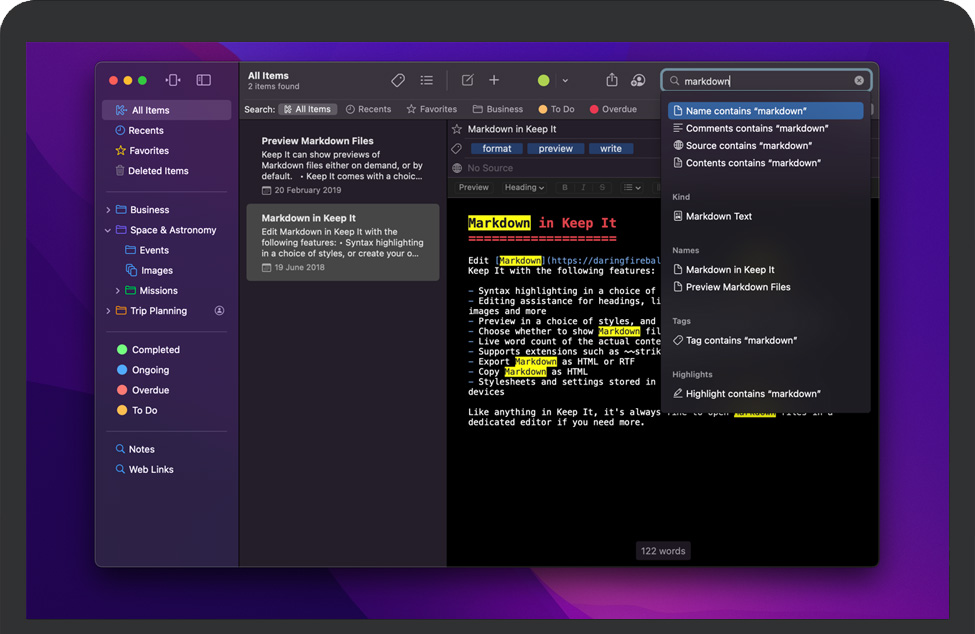Click the green label color dot

click(544, 81)
